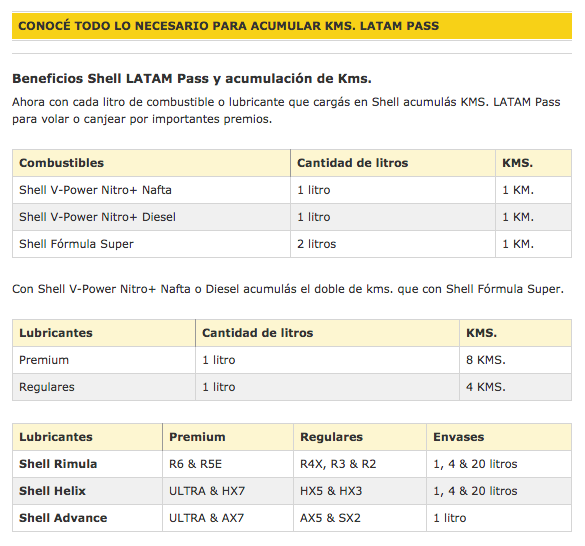585x546 pixels.
Task: Click 'Cantidad de litros' header in the Lubricantes table
Action: [327, 333]
